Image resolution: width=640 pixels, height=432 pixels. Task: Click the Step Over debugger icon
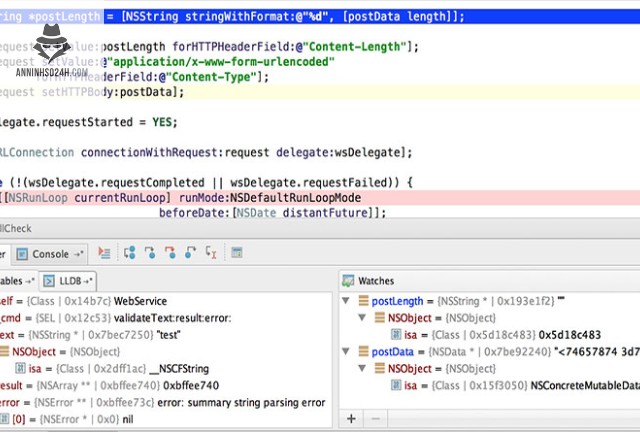pos(130,253)
